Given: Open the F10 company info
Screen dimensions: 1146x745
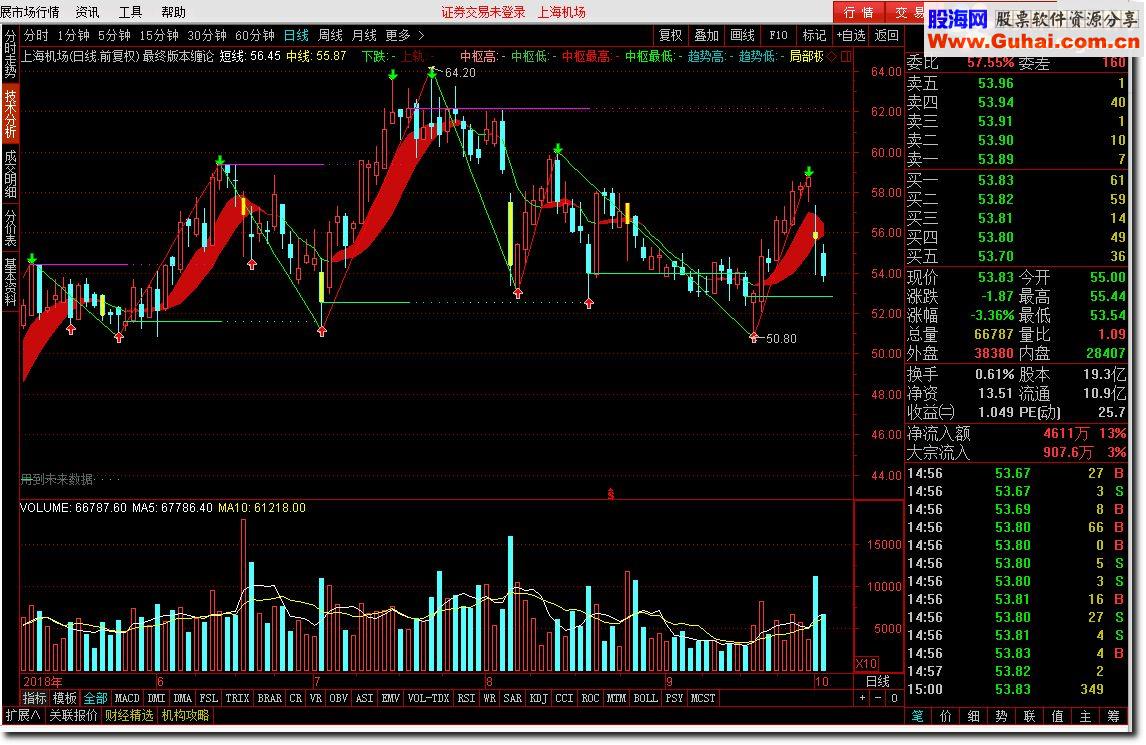Looking at the screenshot, I should point(778,35).
